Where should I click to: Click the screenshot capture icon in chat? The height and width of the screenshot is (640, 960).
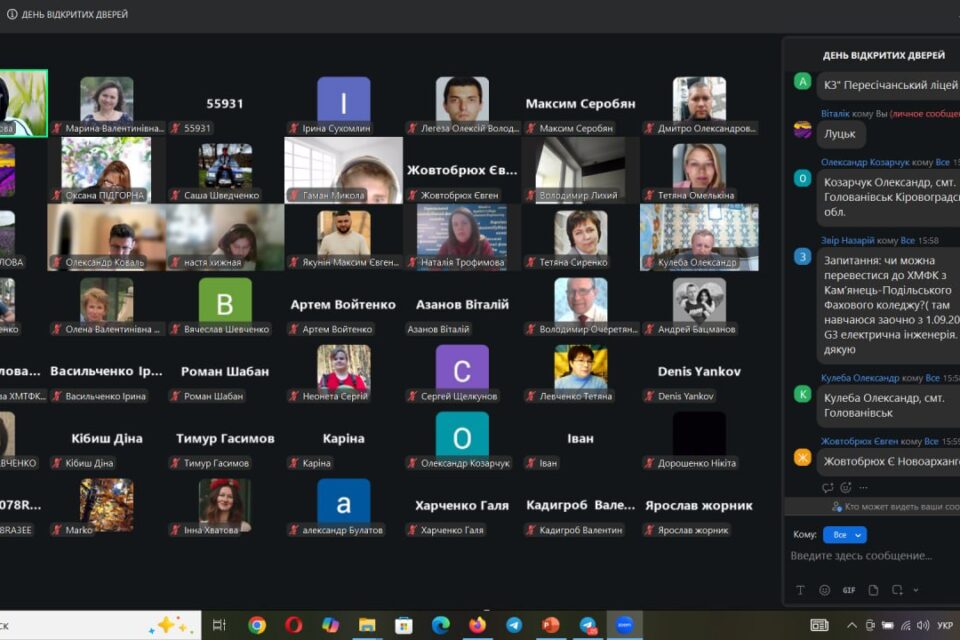coord(897,590)
